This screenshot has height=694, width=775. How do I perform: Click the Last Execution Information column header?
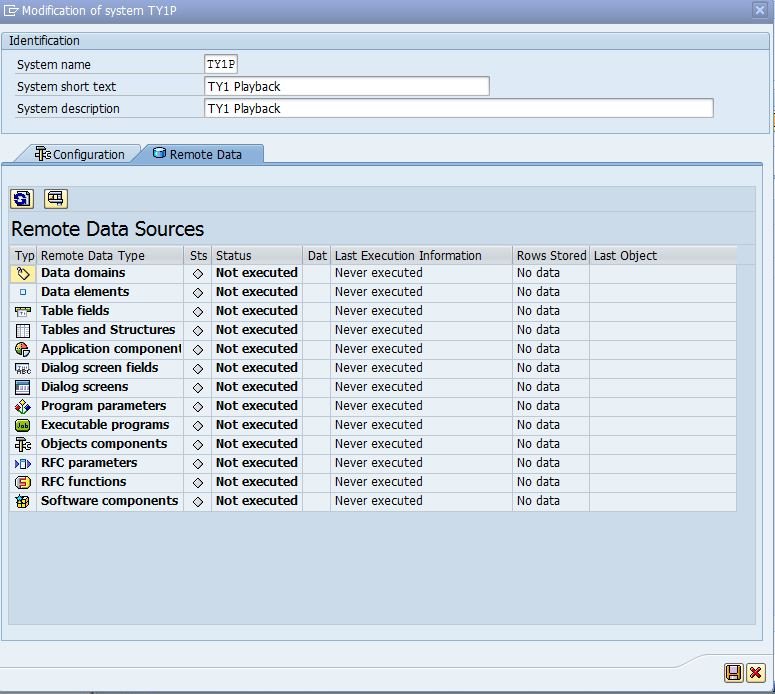(422, 255)
